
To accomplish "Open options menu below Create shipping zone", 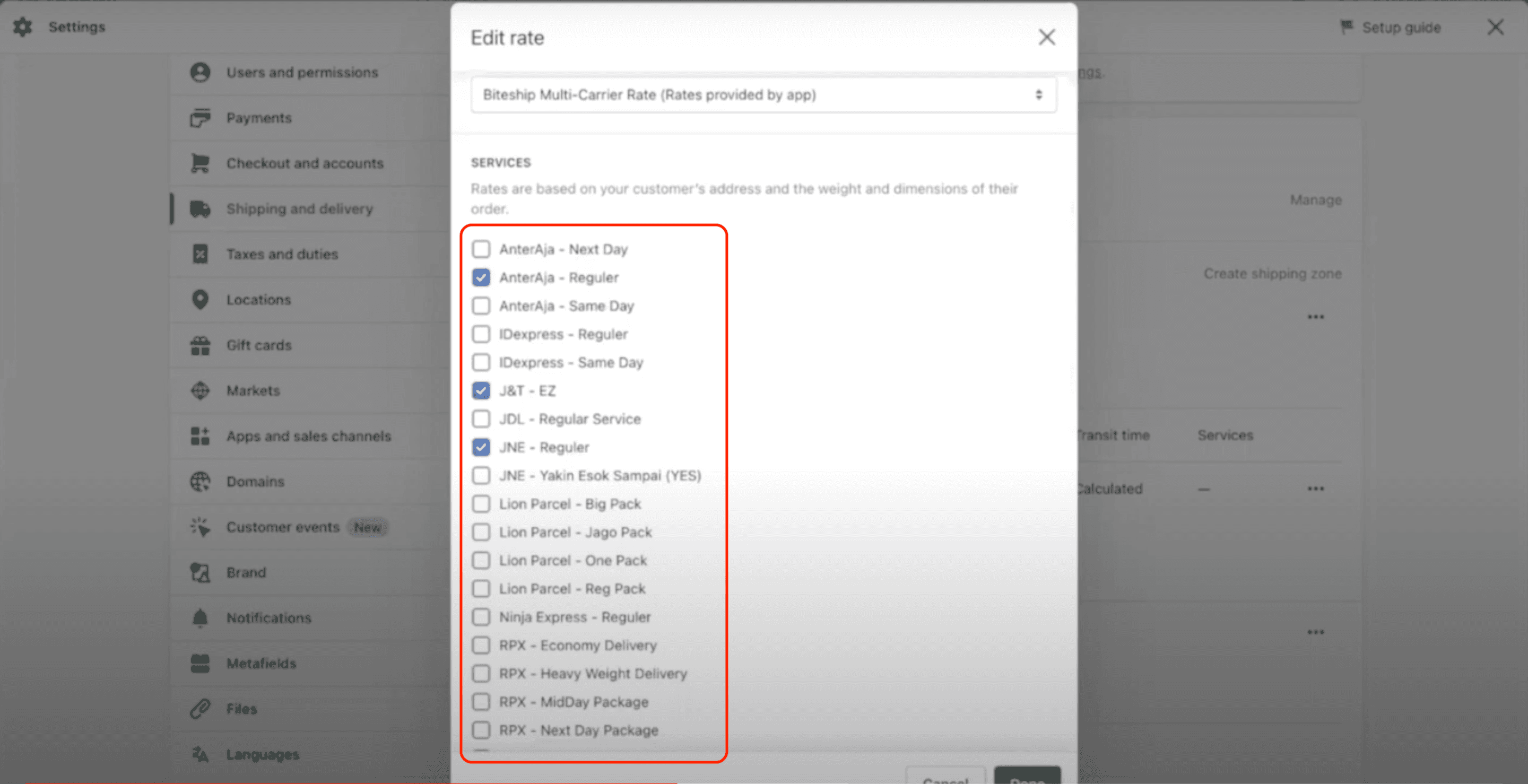I will coord(1316,317).
